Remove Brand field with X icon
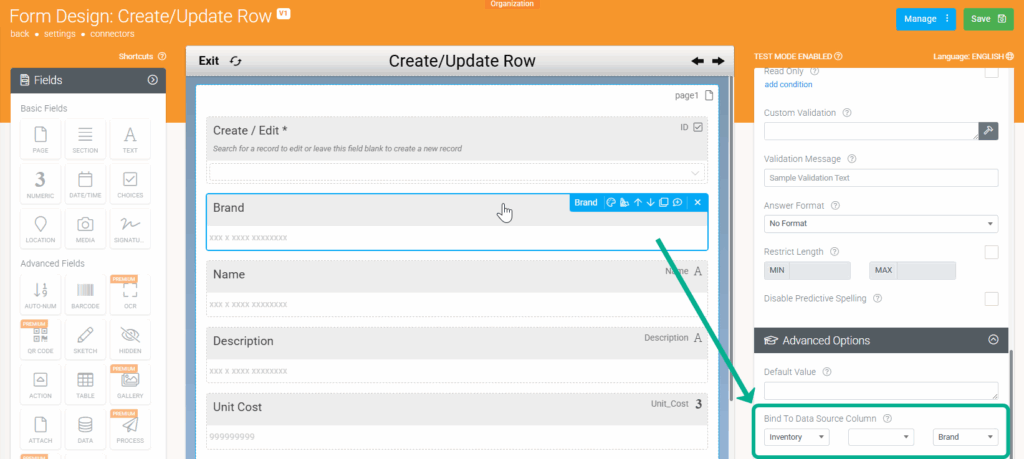 (697, 202)
